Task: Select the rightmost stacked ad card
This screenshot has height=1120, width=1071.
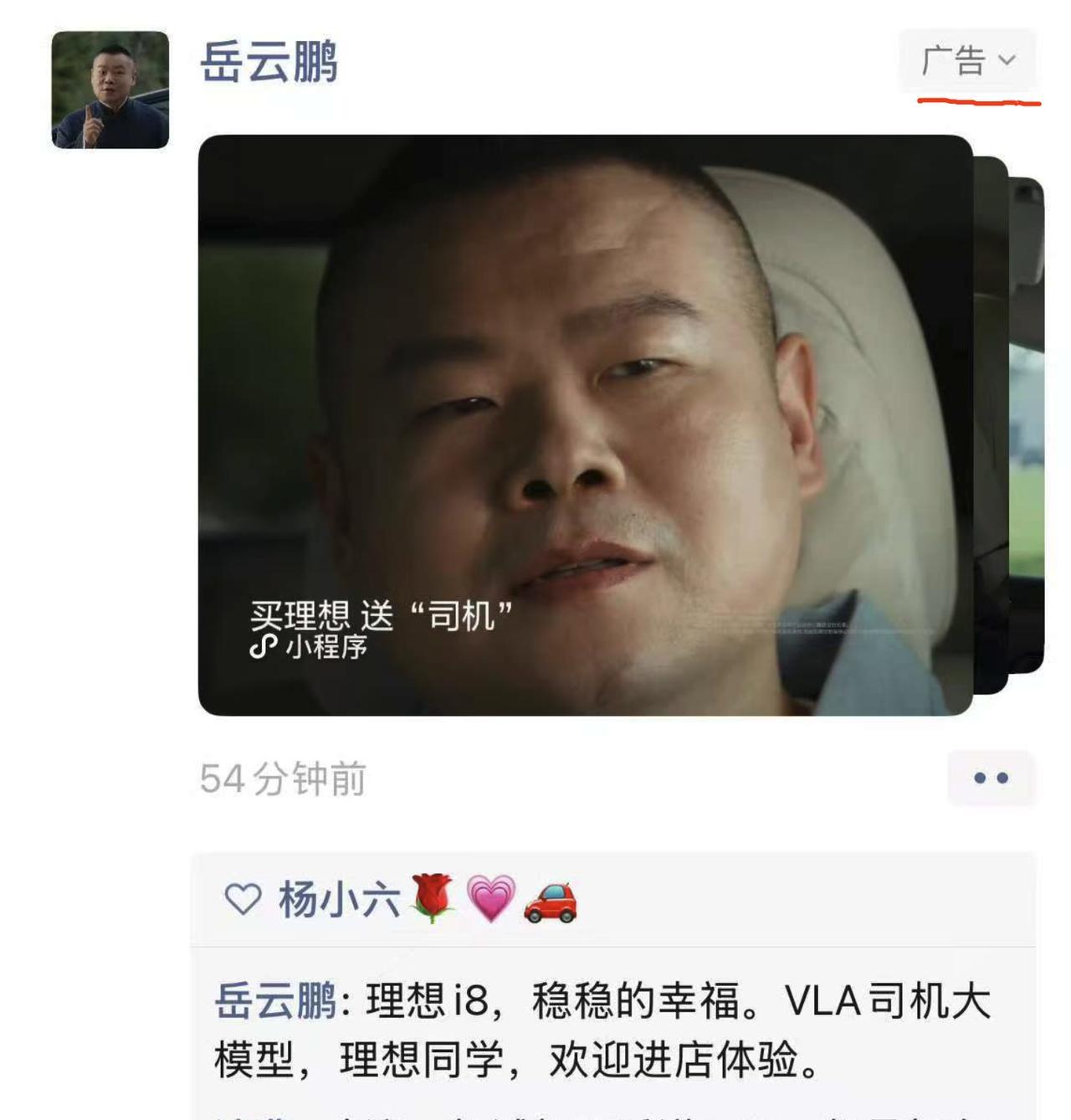Action: tap(1027, 425)
